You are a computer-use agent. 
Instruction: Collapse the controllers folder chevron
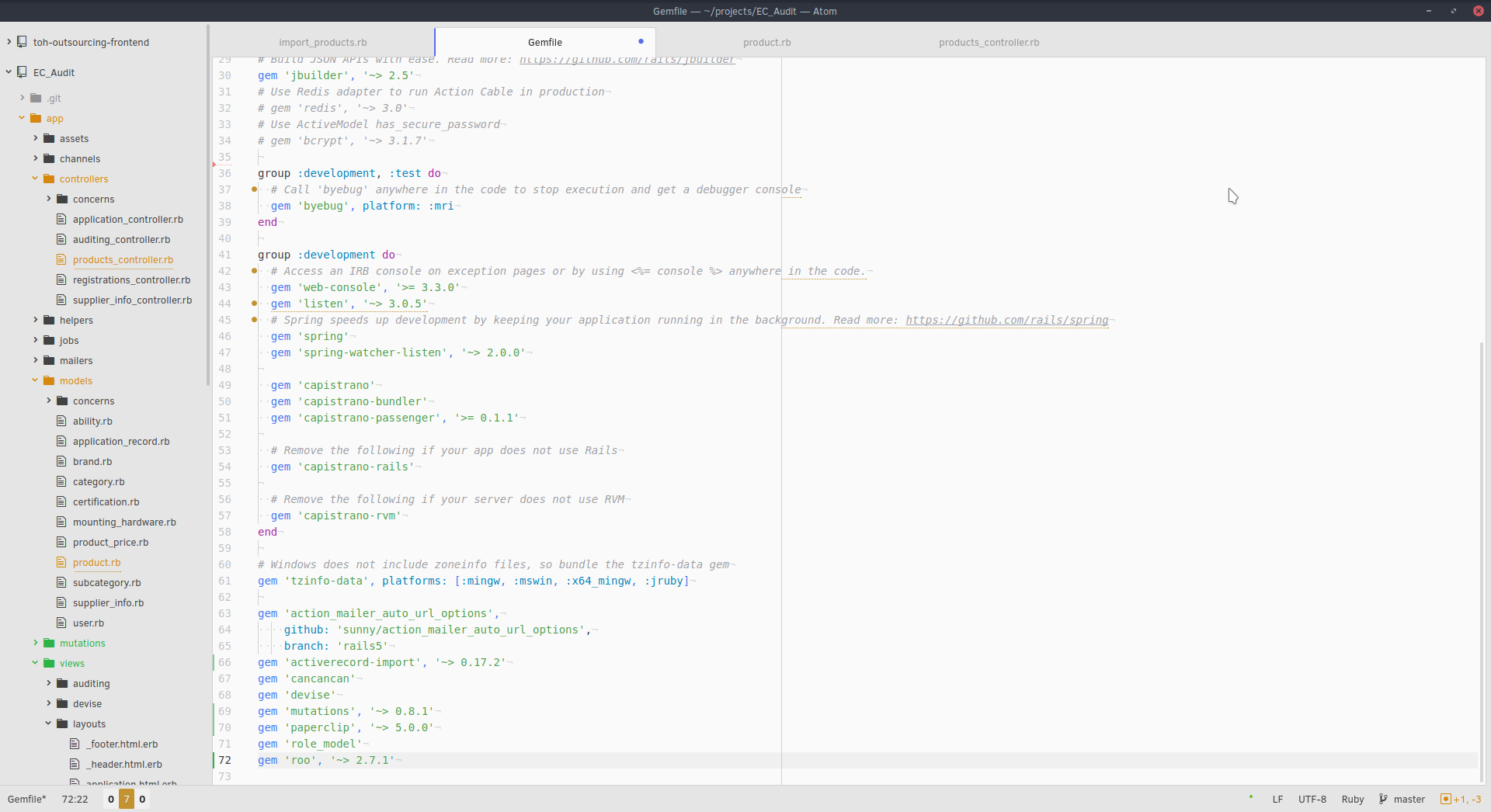coord(35,179)
